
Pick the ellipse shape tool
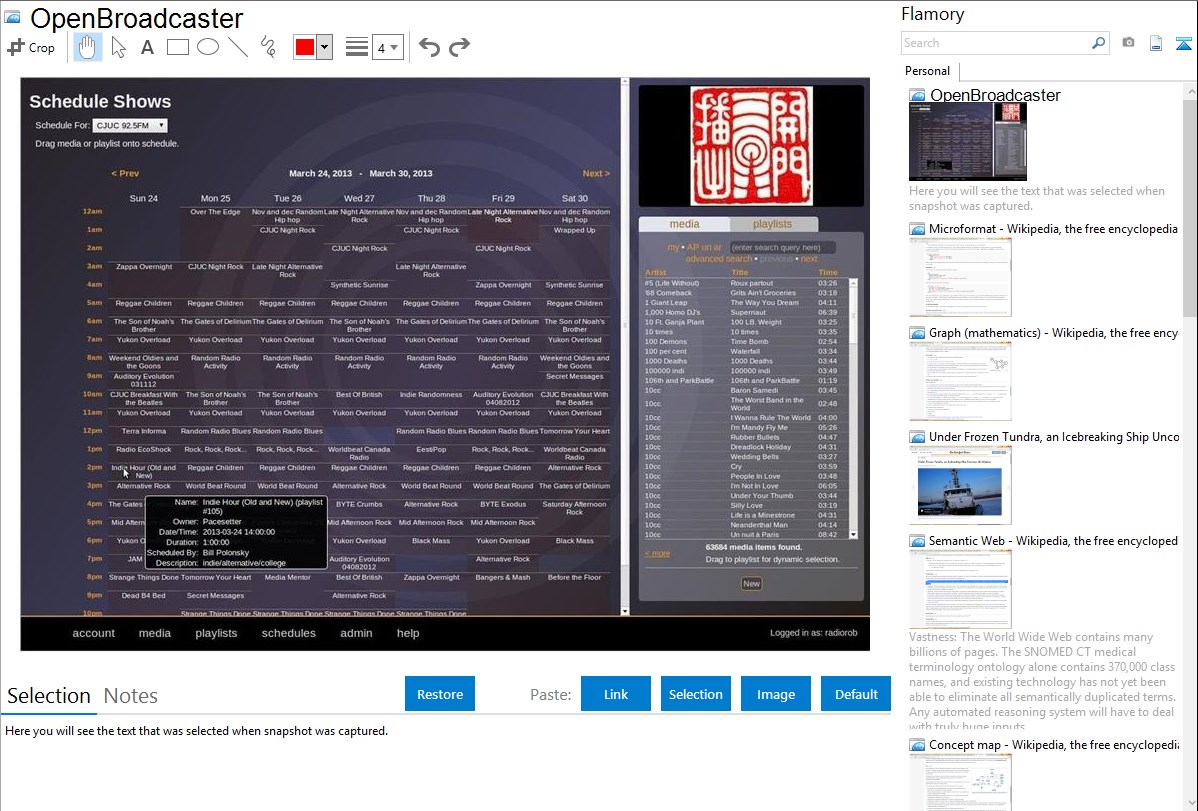click(208, 47)
